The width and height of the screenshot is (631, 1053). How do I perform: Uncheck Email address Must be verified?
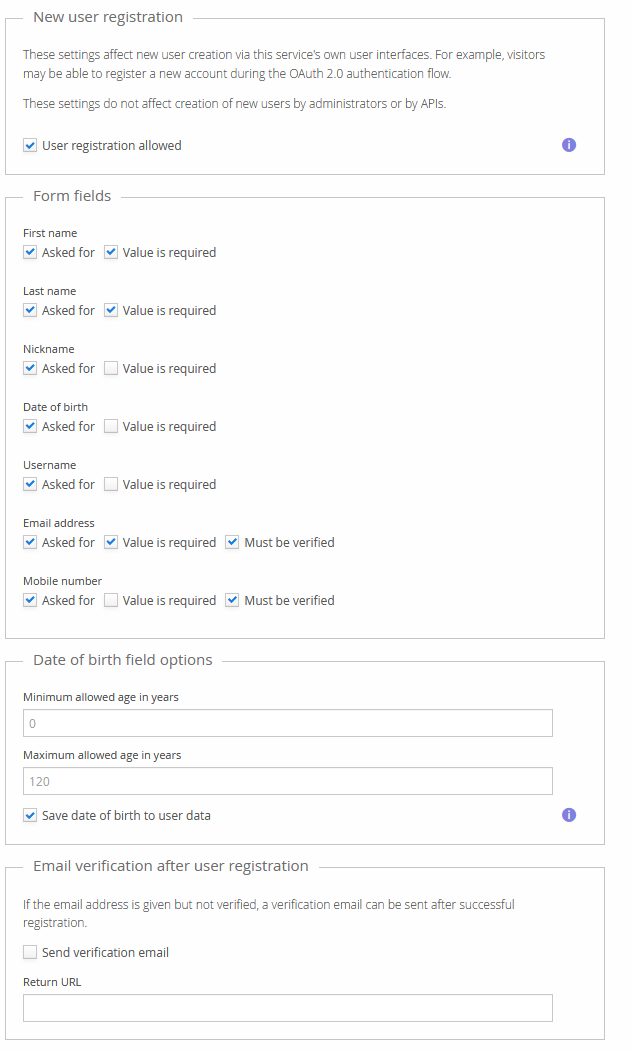click(x=232, y=542)
